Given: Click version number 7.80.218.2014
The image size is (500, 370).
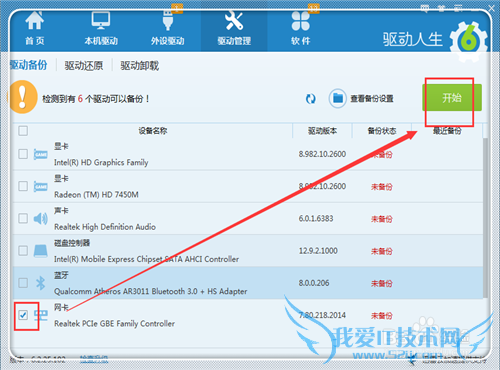Looking at the screenshot, I should click(x=322, y=315).
